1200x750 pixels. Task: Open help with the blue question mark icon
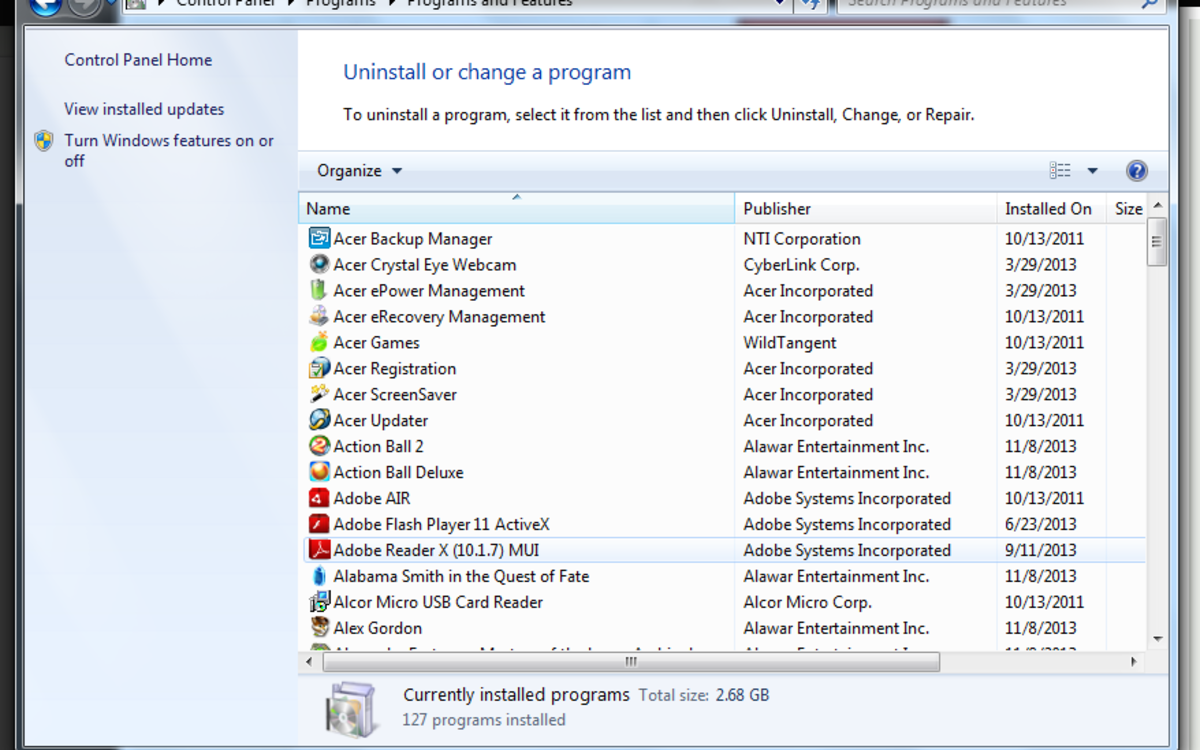pos(1136,171)
